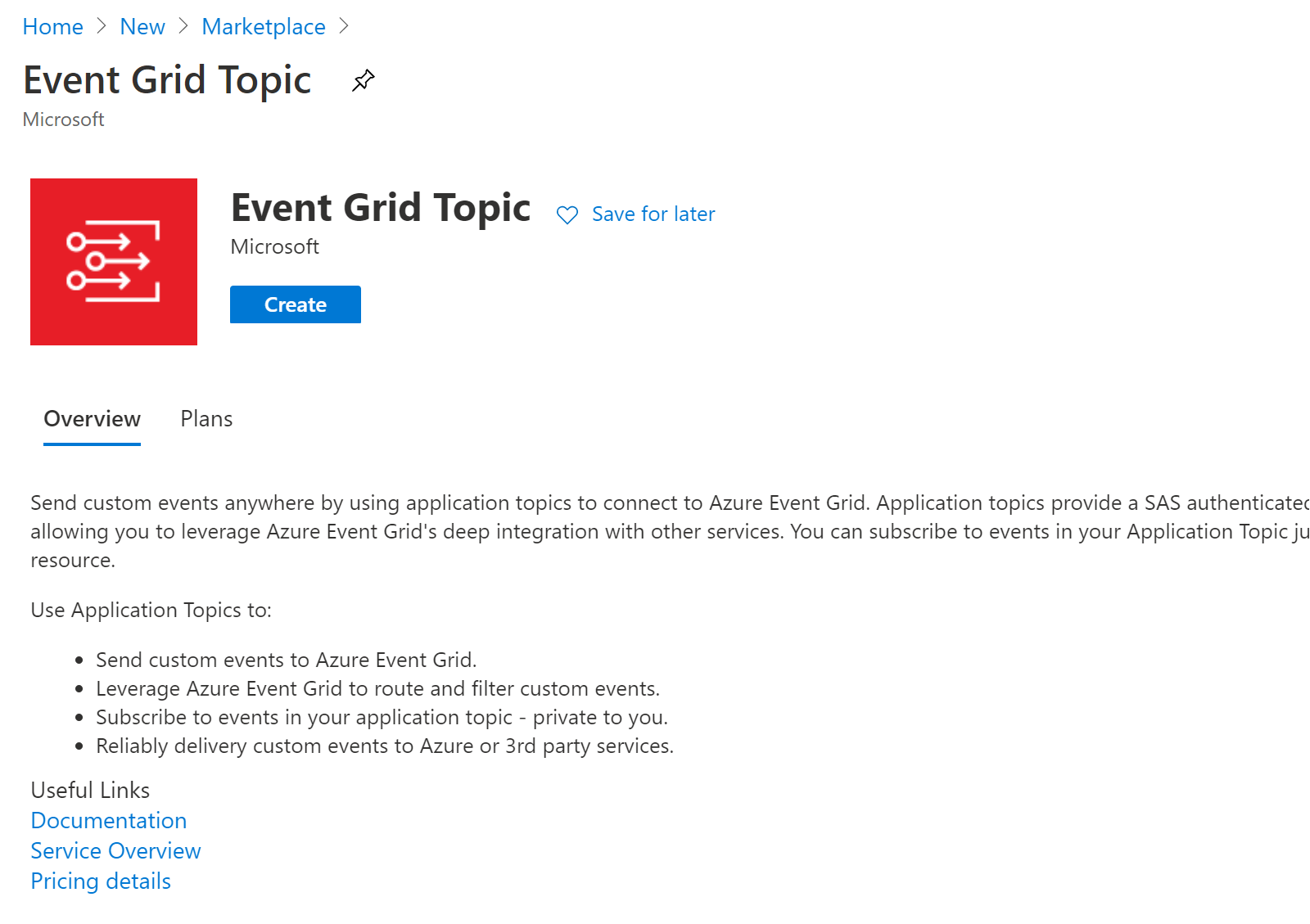Open the New breadcrumb section
Image resolution: width=1310 pixels, height=924 pixels.
[142, 26]
